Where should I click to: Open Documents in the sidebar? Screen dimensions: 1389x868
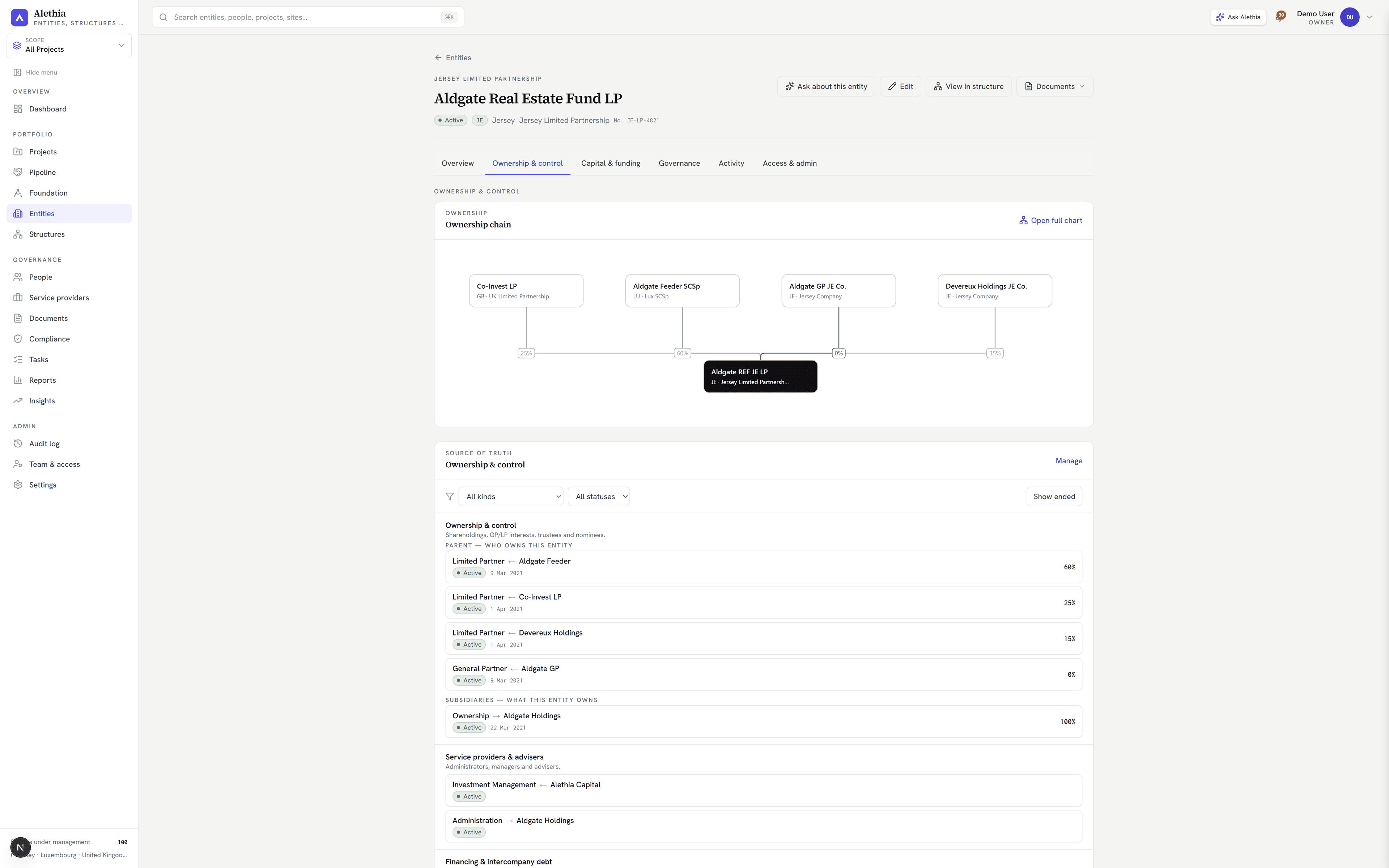click(69, 319)
